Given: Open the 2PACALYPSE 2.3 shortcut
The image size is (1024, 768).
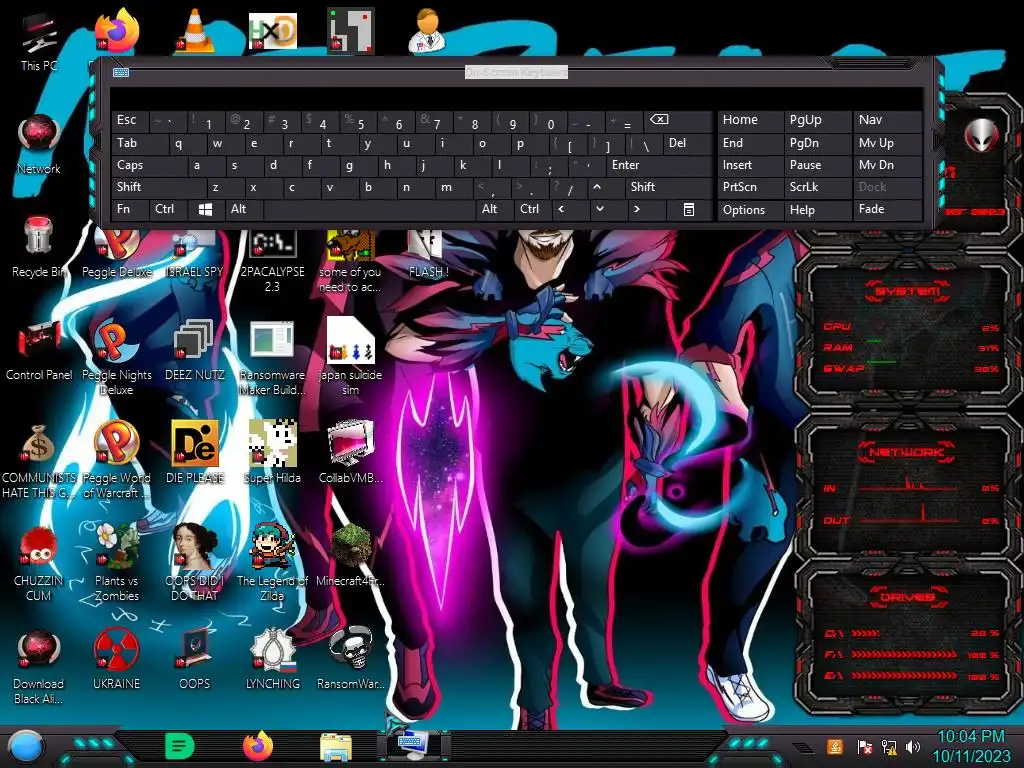Looking at the screenshot, I should coord(272,261).
